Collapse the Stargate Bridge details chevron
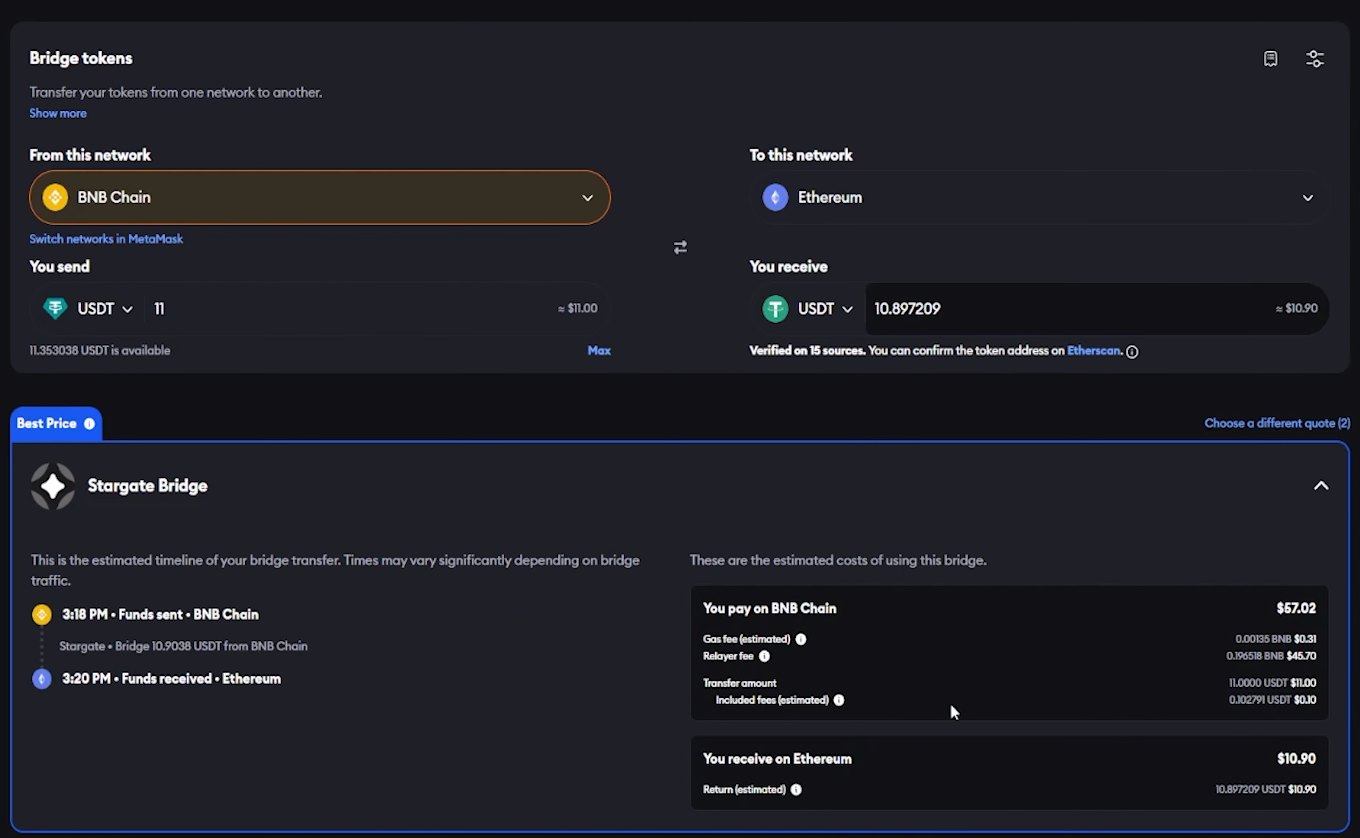The width and height of the screenshot is (1360, 838). [x=1321, y=485]
